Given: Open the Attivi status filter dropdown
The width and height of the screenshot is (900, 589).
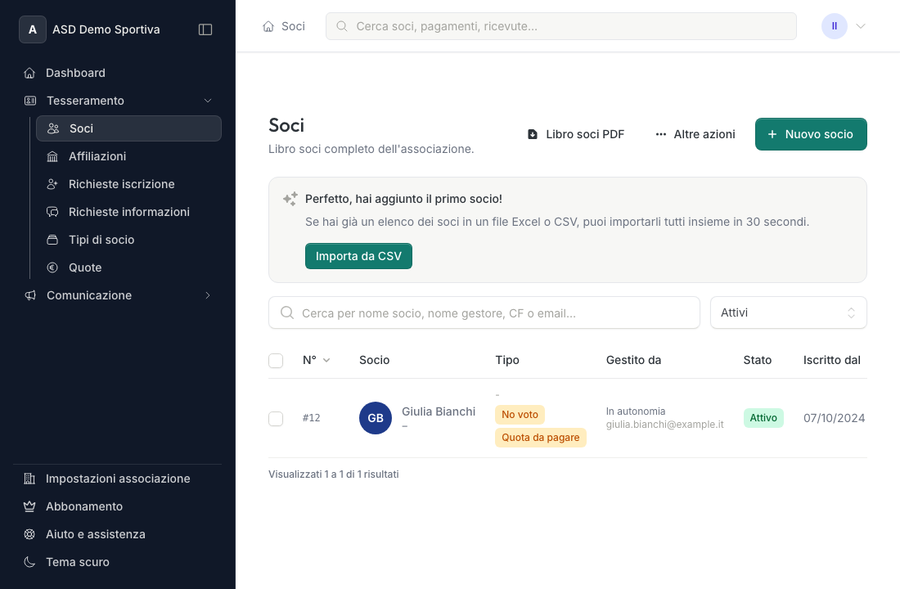Looking at the screenshot, I should point(788,313).
